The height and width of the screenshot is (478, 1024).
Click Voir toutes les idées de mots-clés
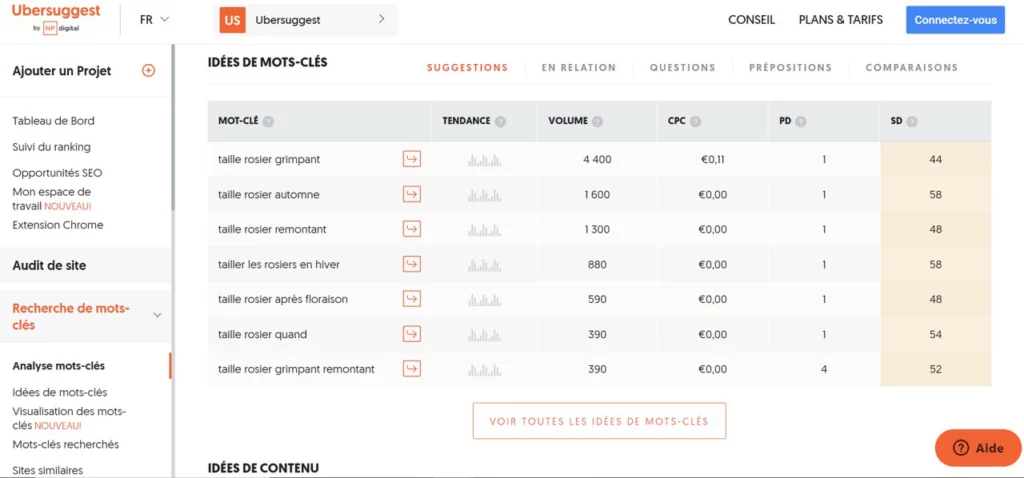(x=599, y=421)
